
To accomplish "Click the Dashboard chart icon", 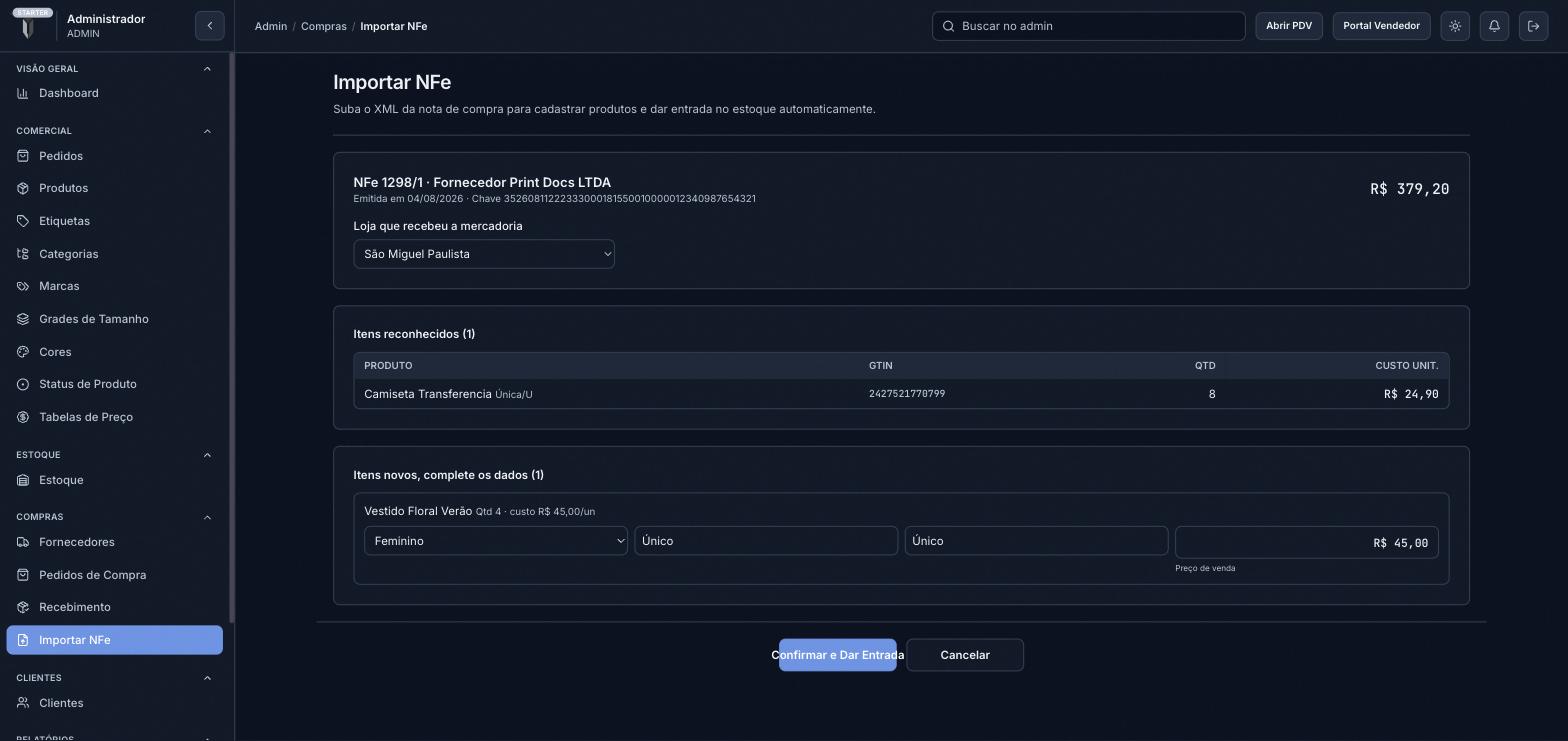I will pos(23,93).
